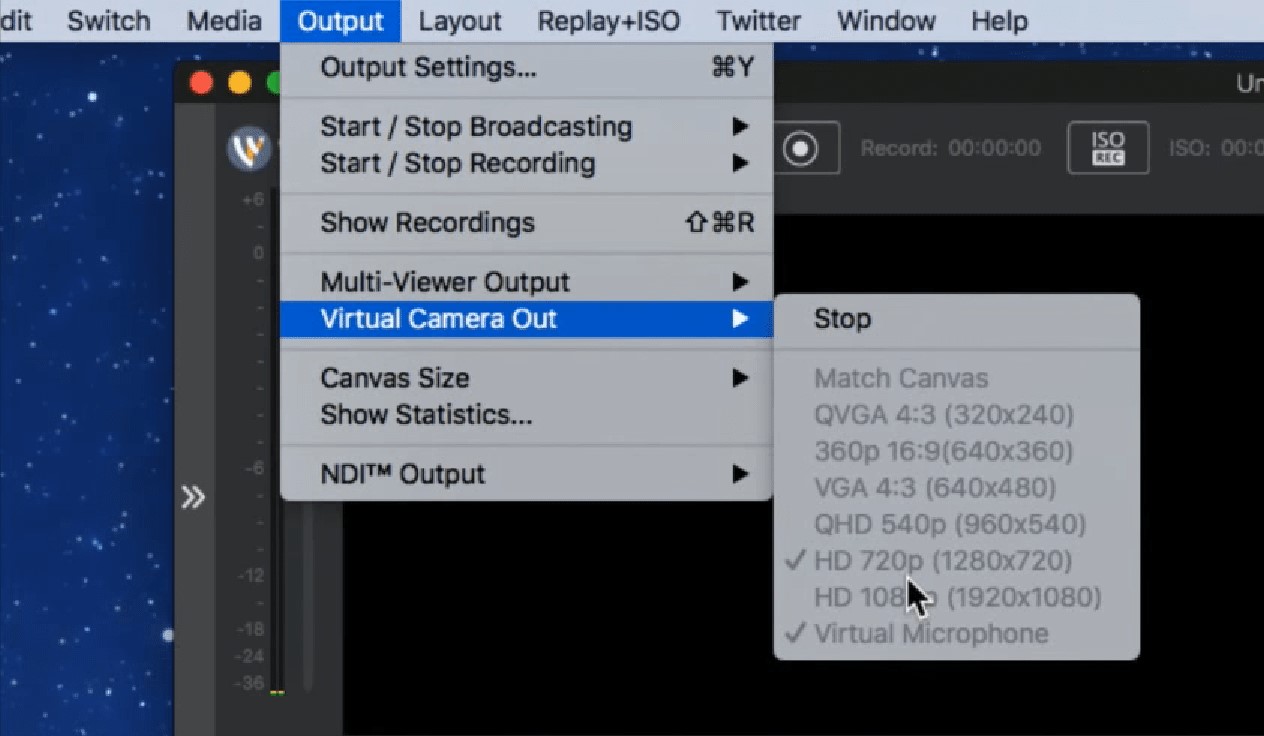Viewport: 1264px width, 736px height.
Task: Click Stop in Virtual Camera submenu
Action: click(x=957, y=319)
